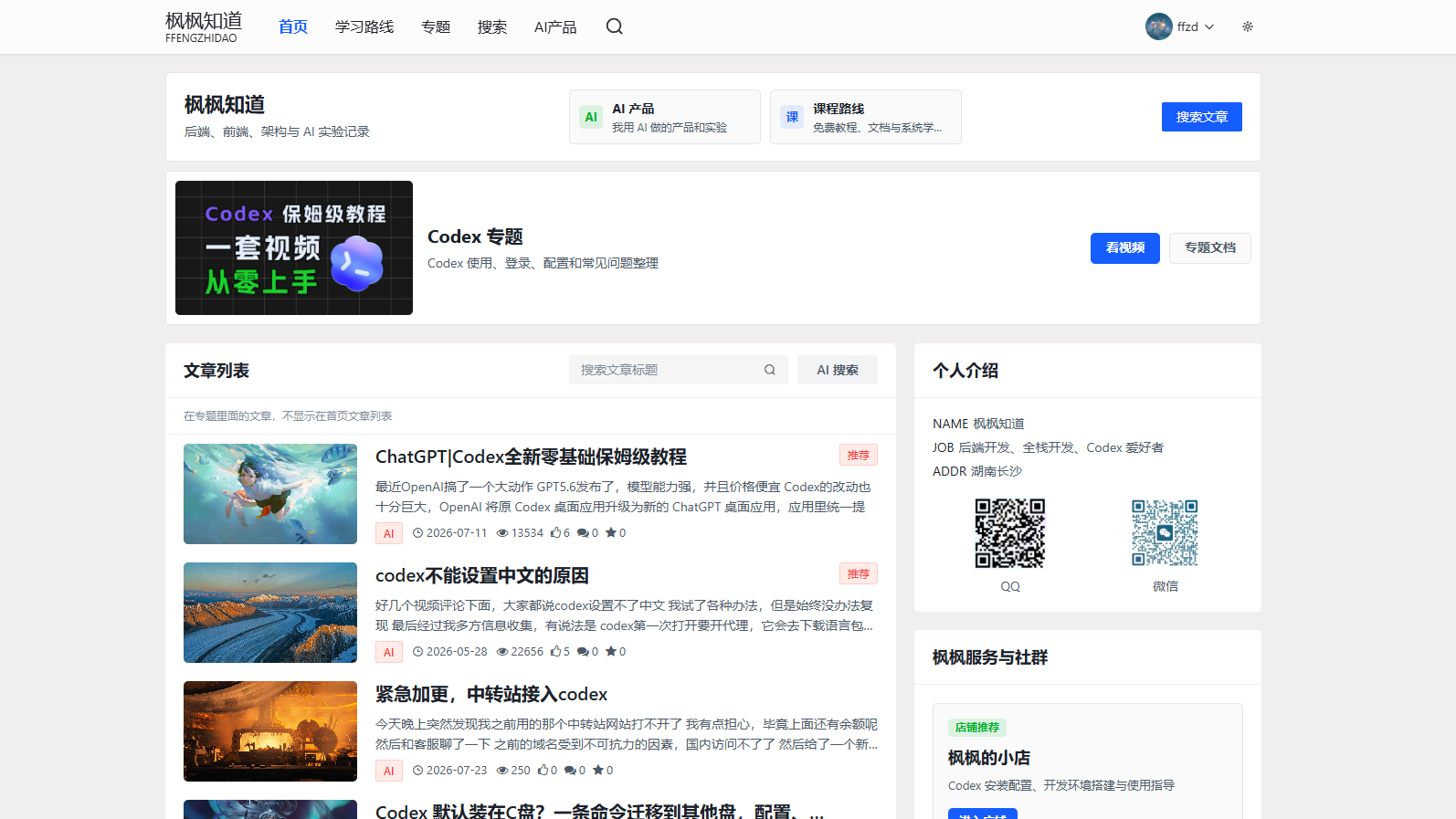Open the Codex 保姆级教程 banner image

pos(294,247)
